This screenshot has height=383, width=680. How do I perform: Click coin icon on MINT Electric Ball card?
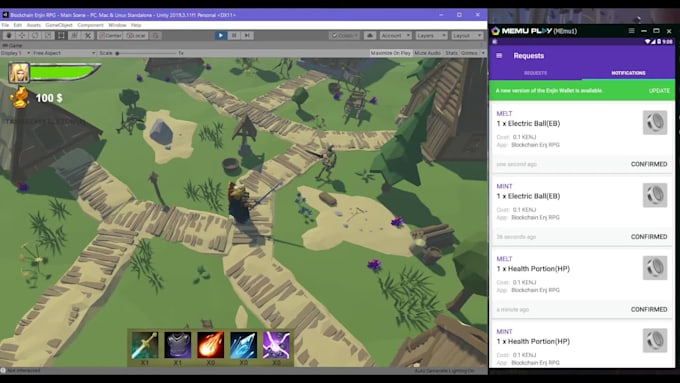[655, 195]
